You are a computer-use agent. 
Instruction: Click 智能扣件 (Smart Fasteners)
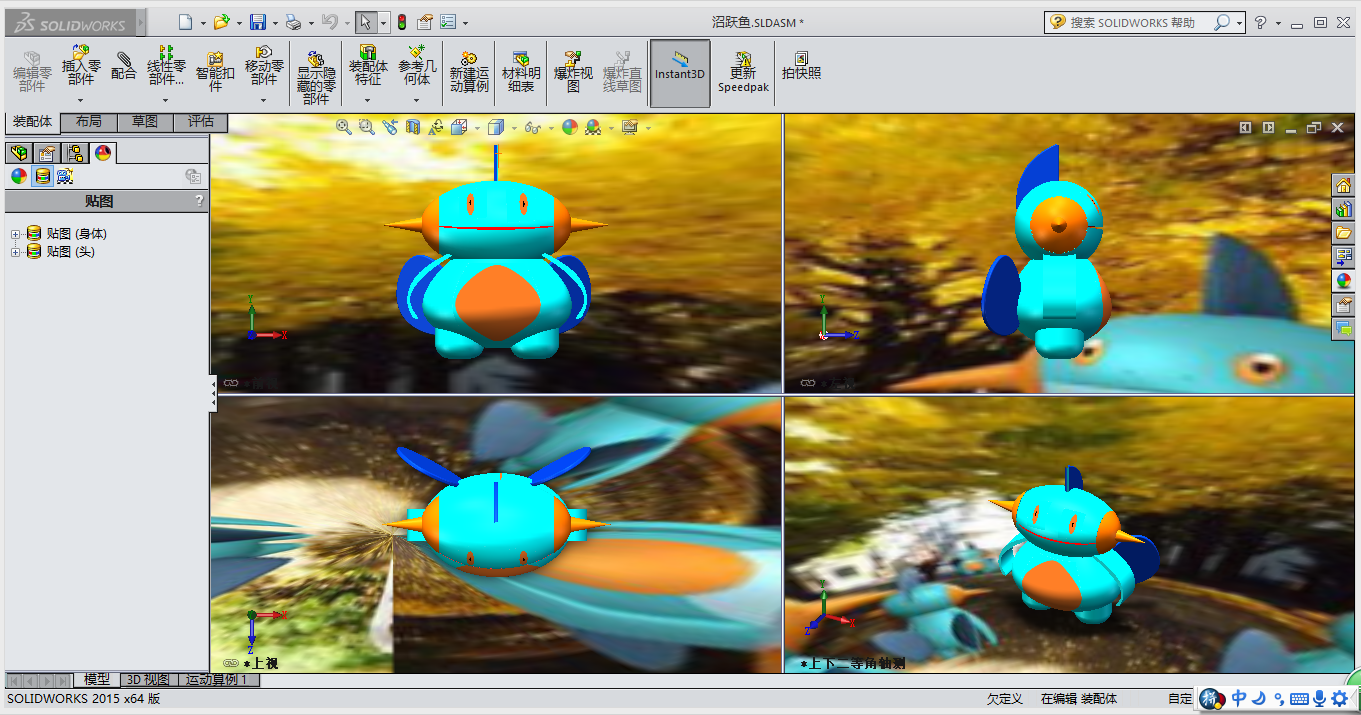[x=215, y=72]
